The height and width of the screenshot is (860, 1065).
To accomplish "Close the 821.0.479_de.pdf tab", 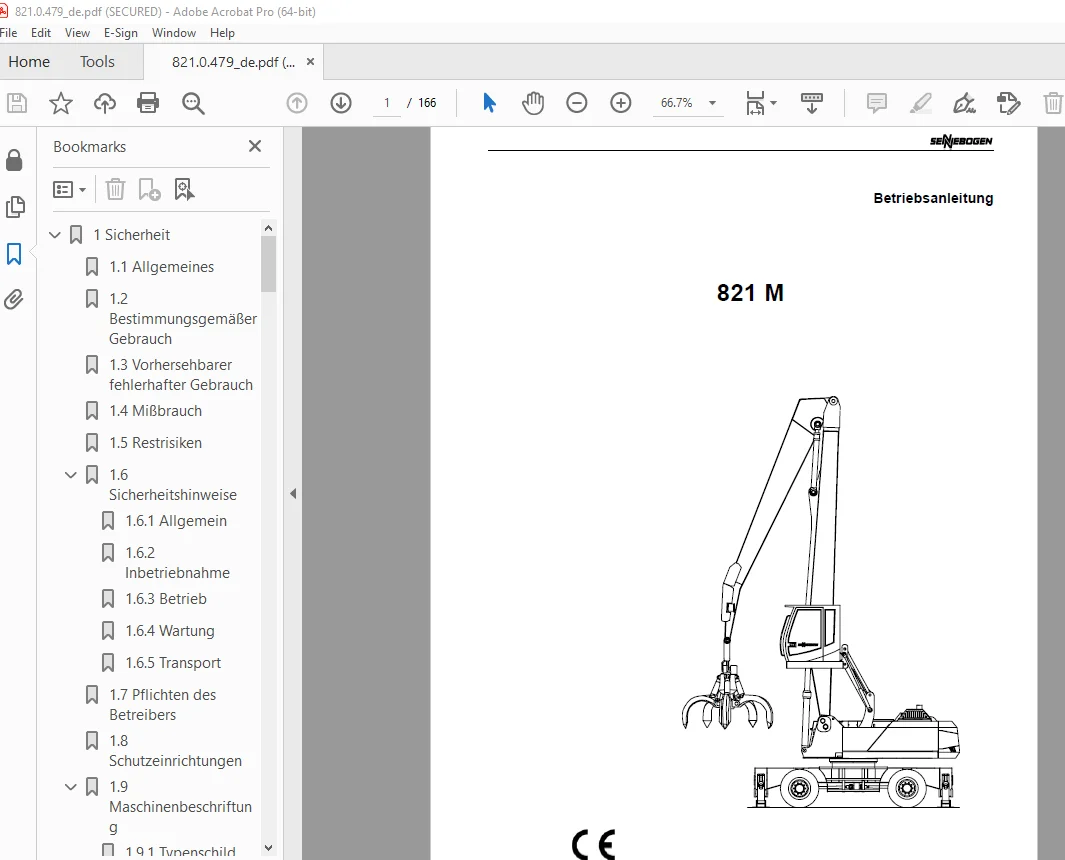I will [x=310, y=62].
